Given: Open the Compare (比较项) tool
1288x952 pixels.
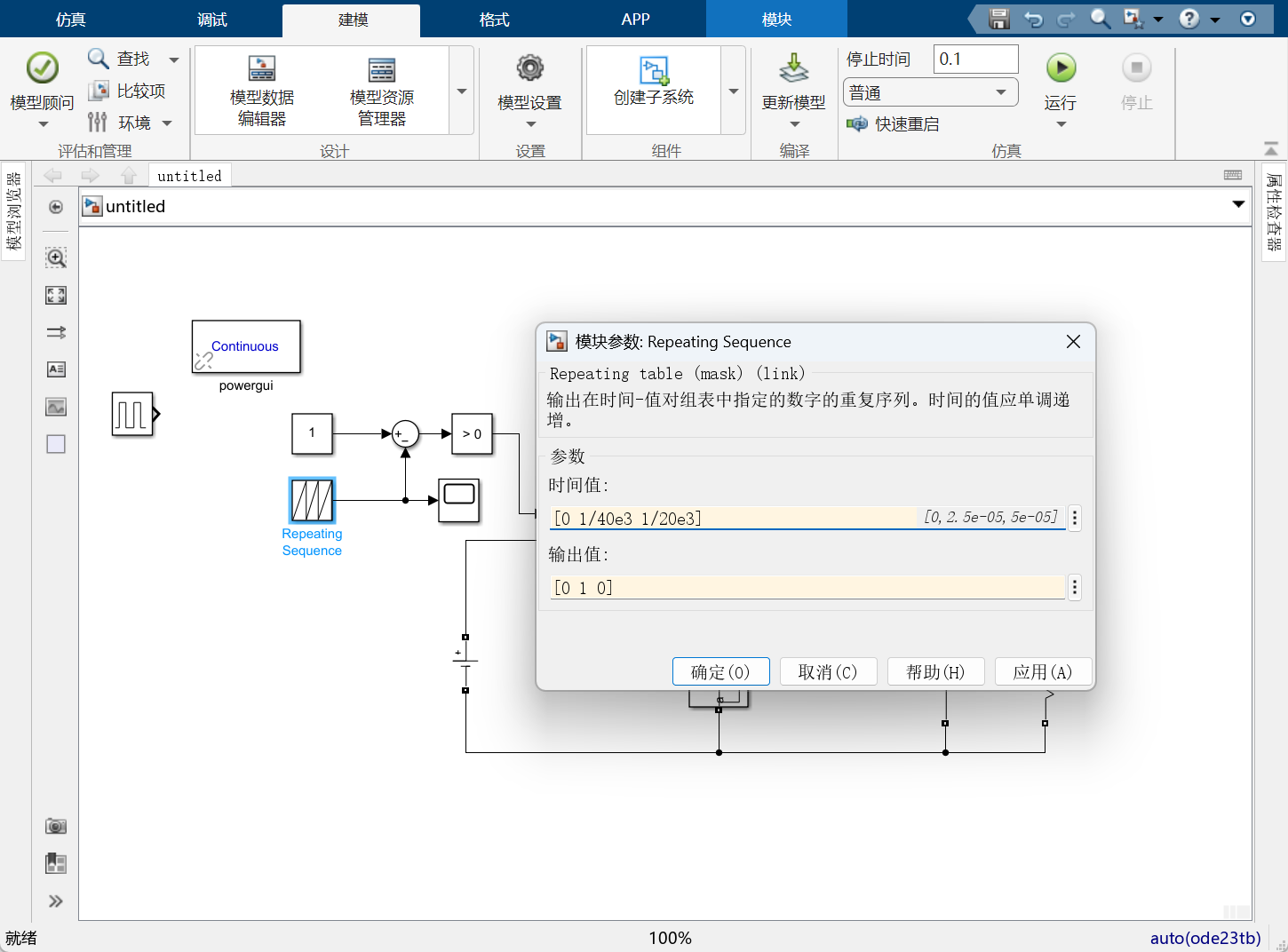Looking at the screenshot, I should (x=127, y=91).
